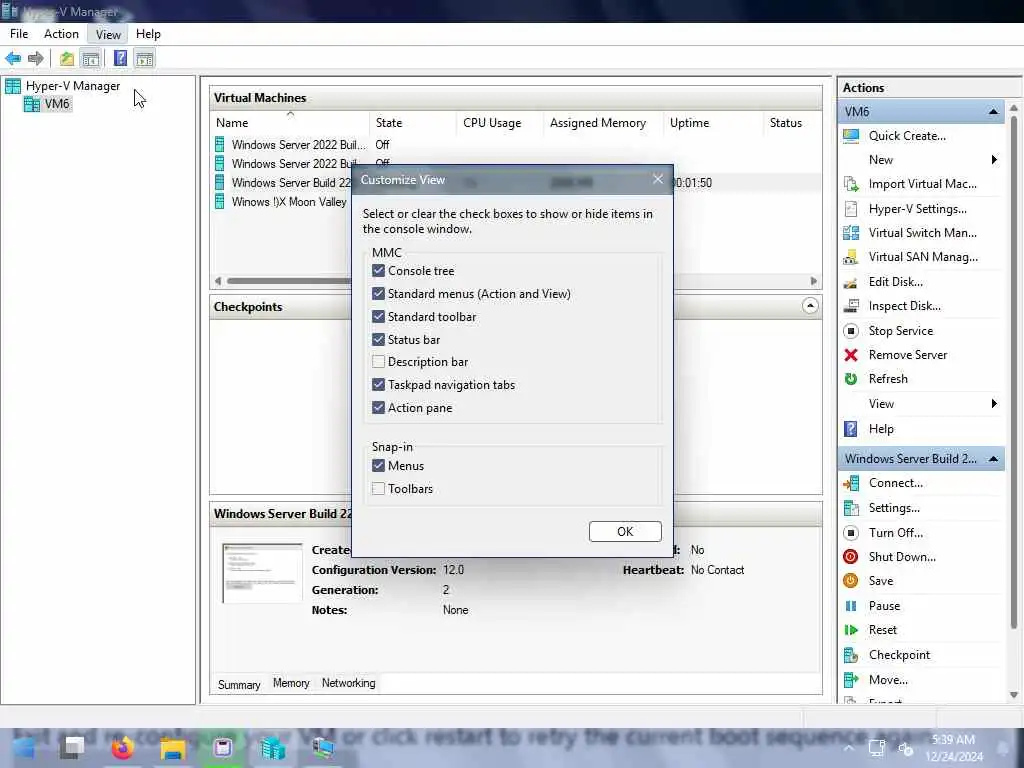Image resolution: width=1024 pixels, height=768 pixels.
Task: Click the red Shut Down icon
Action: [851, 557]
